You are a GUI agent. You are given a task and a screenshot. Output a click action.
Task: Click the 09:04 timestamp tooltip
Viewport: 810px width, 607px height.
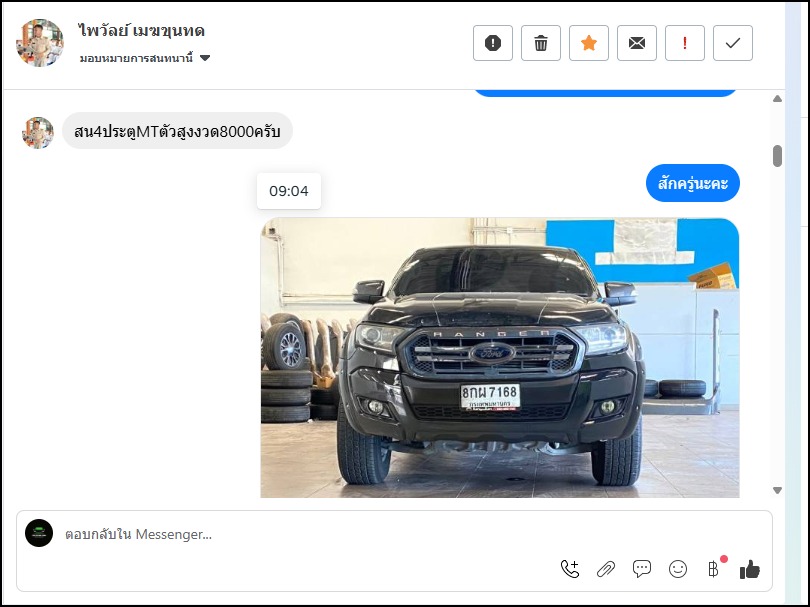(289, 191)
